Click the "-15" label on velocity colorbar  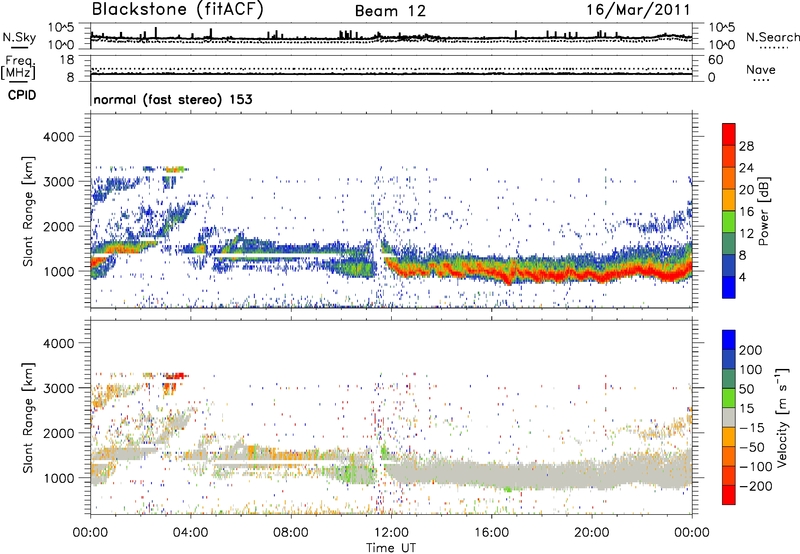(x=752, y=428)
